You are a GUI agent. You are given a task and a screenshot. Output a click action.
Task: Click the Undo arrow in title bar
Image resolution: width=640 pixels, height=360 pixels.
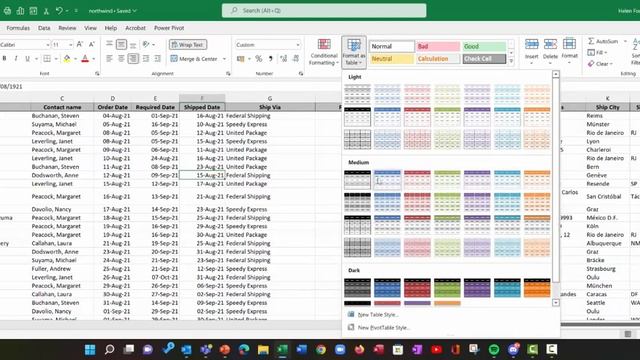[59, 11]
